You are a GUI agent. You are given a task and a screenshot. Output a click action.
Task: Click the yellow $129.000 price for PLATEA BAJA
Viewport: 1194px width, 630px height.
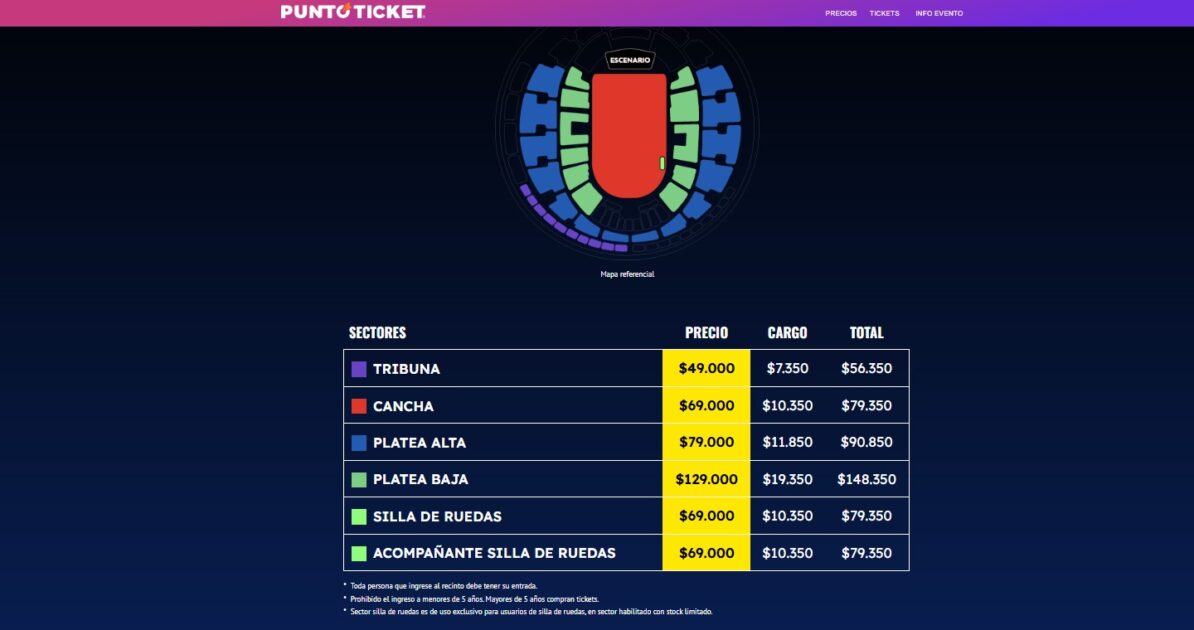point(705,479)
